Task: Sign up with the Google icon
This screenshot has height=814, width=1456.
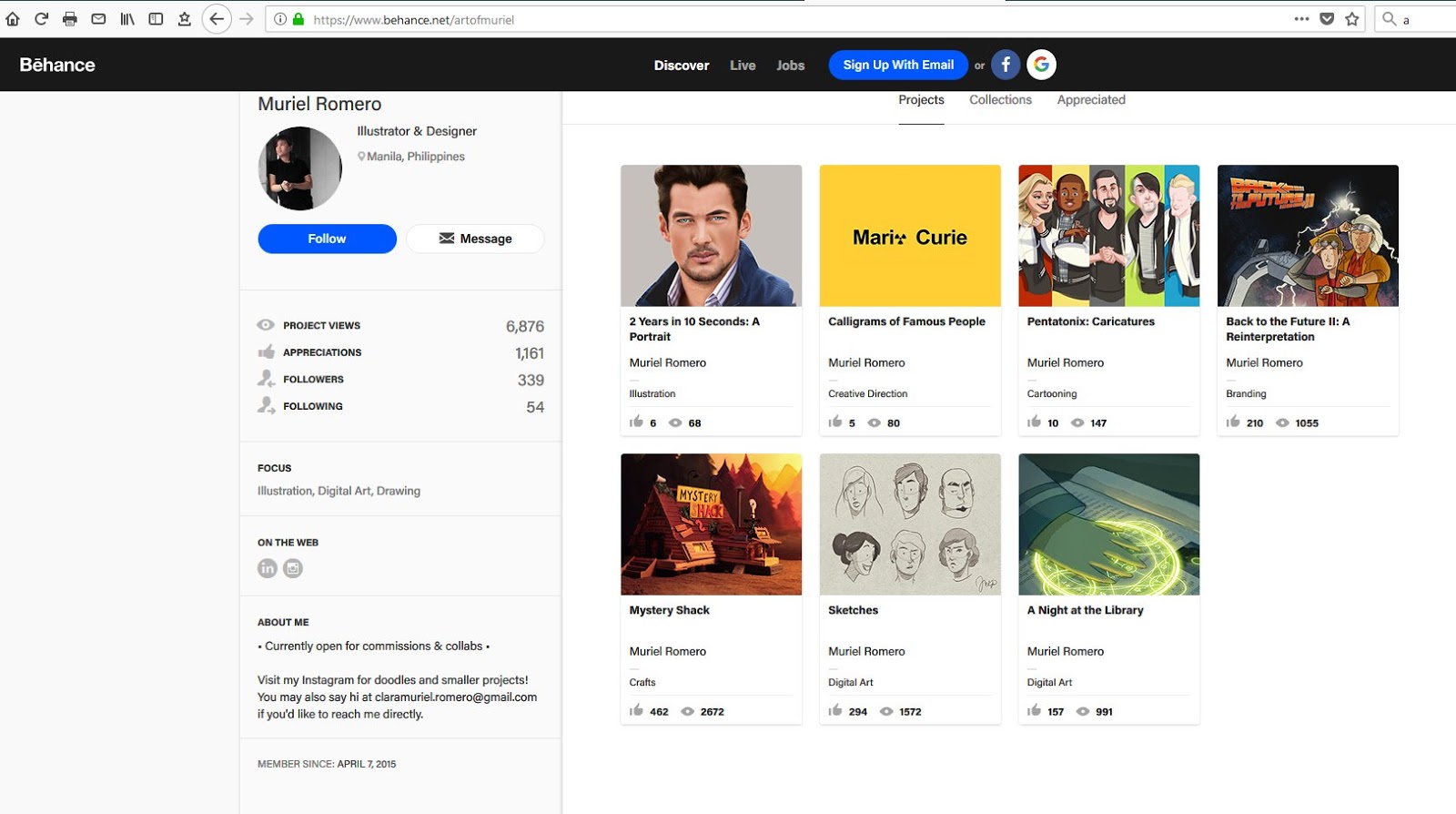Action: coord(1041,65)
